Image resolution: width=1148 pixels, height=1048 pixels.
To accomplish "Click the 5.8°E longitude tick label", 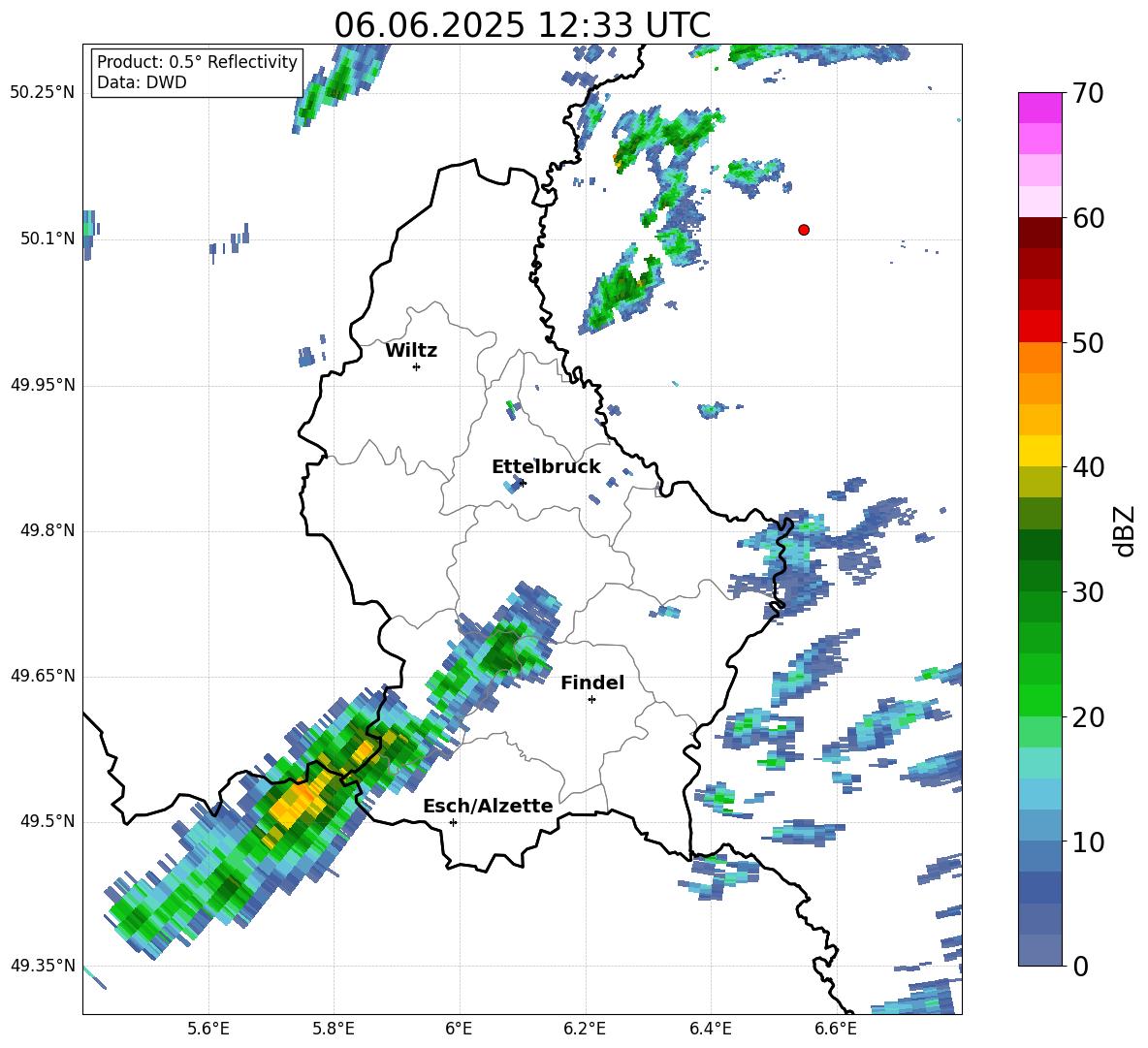I will pos(334,1029).
